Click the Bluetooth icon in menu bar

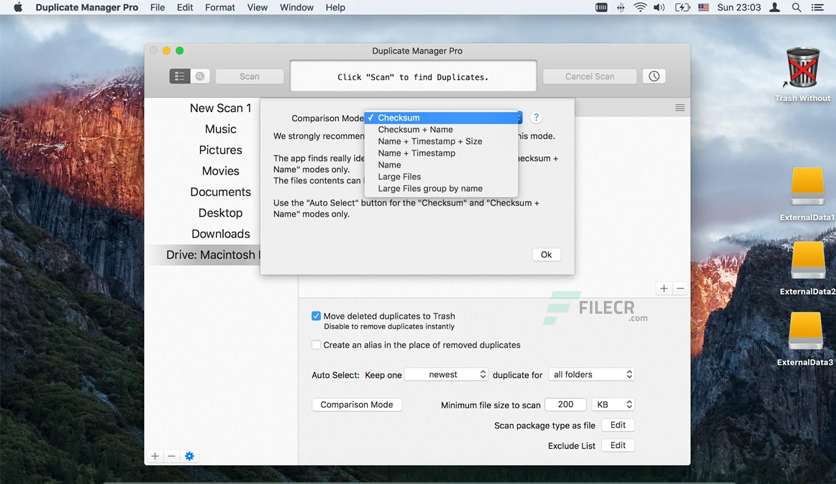pos(621,7)
